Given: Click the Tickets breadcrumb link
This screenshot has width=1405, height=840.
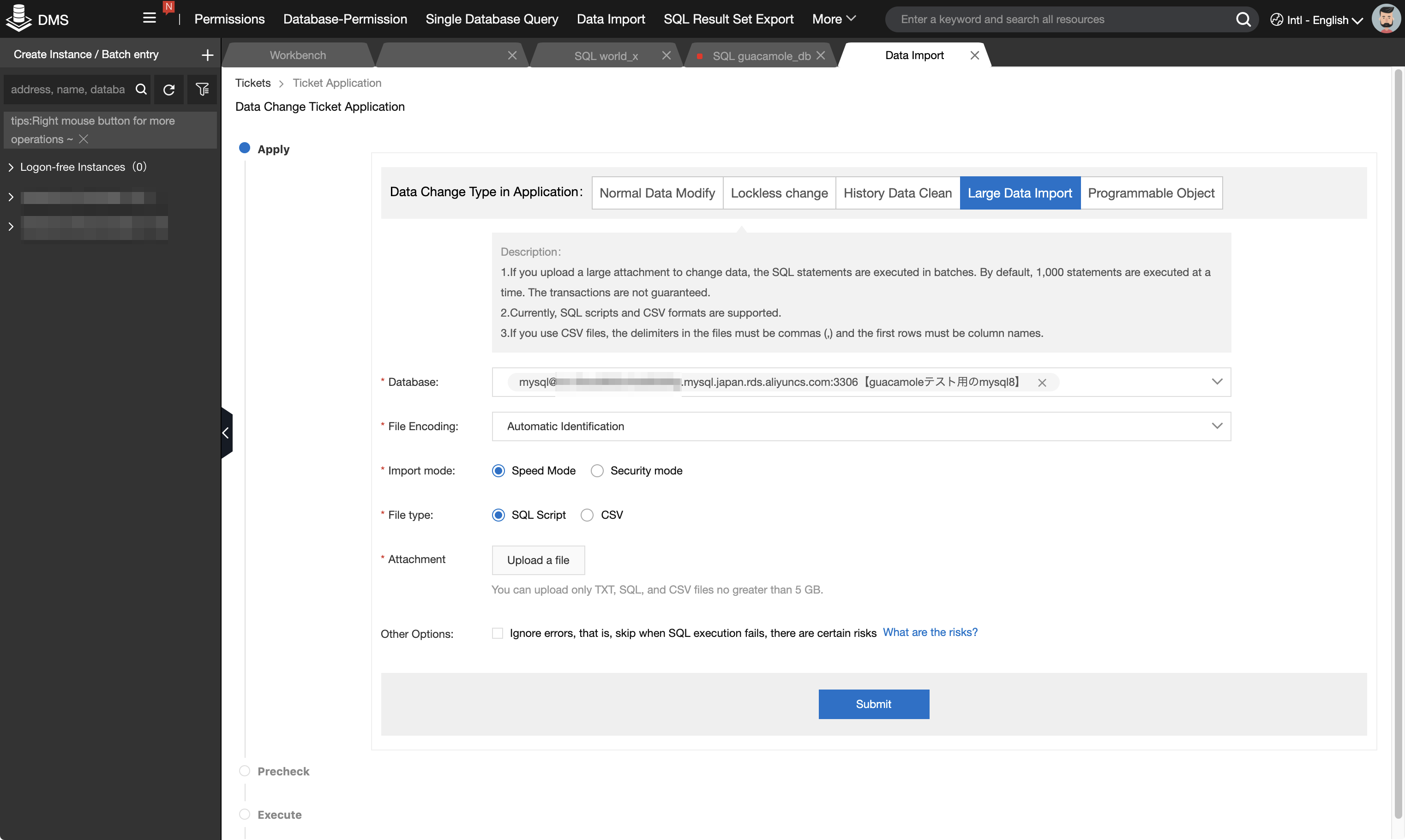Looking at the screenshot, I should (x=253, y=83).
